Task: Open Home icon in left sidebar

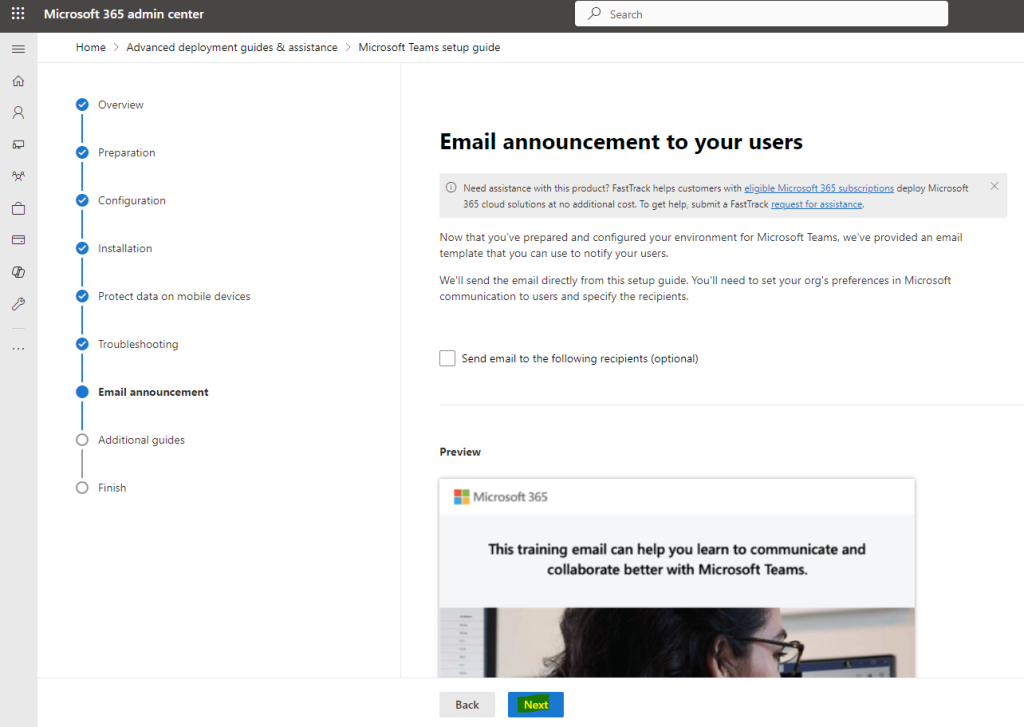Action: tap(18, 81)
